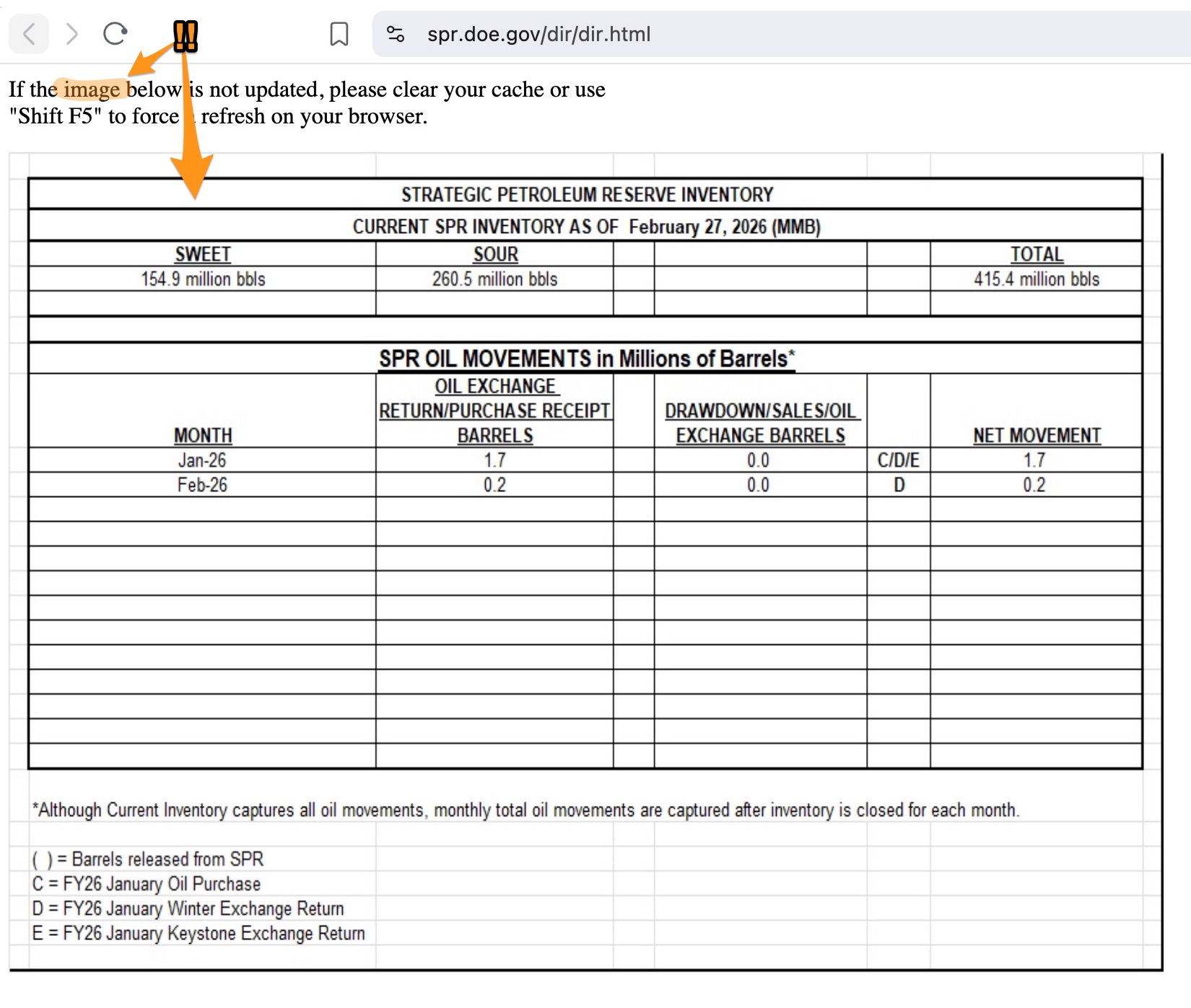Click the SWEET column header

[x=202, y=254]
